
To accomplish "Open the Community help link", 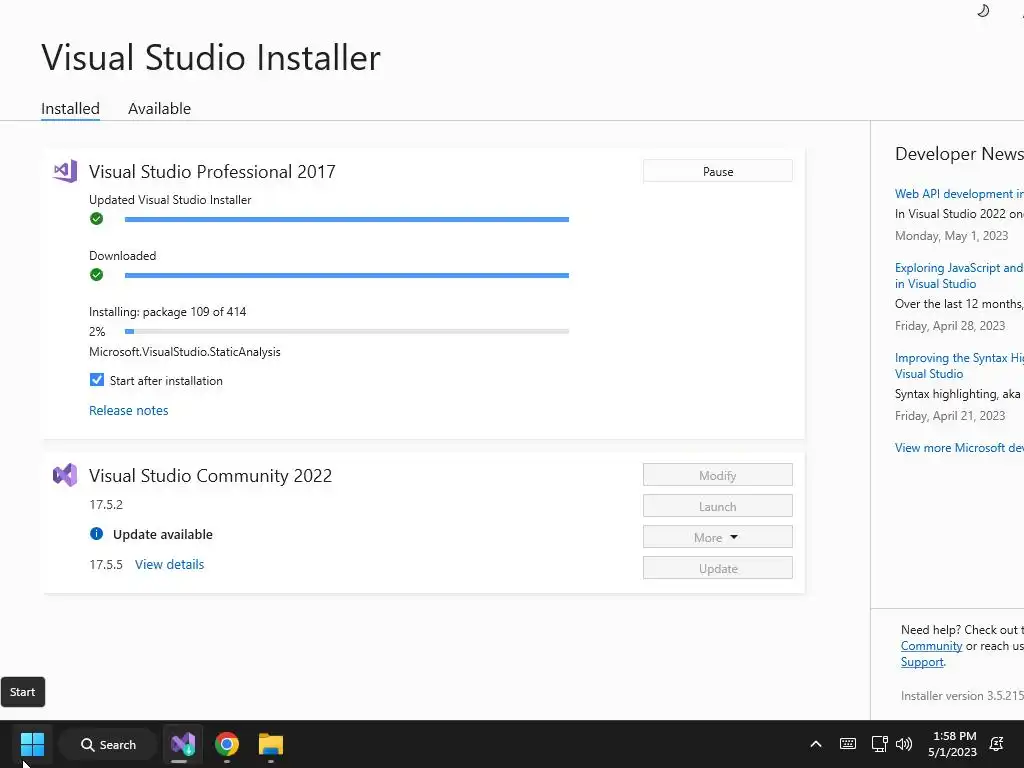I will (x=931, y=646).
